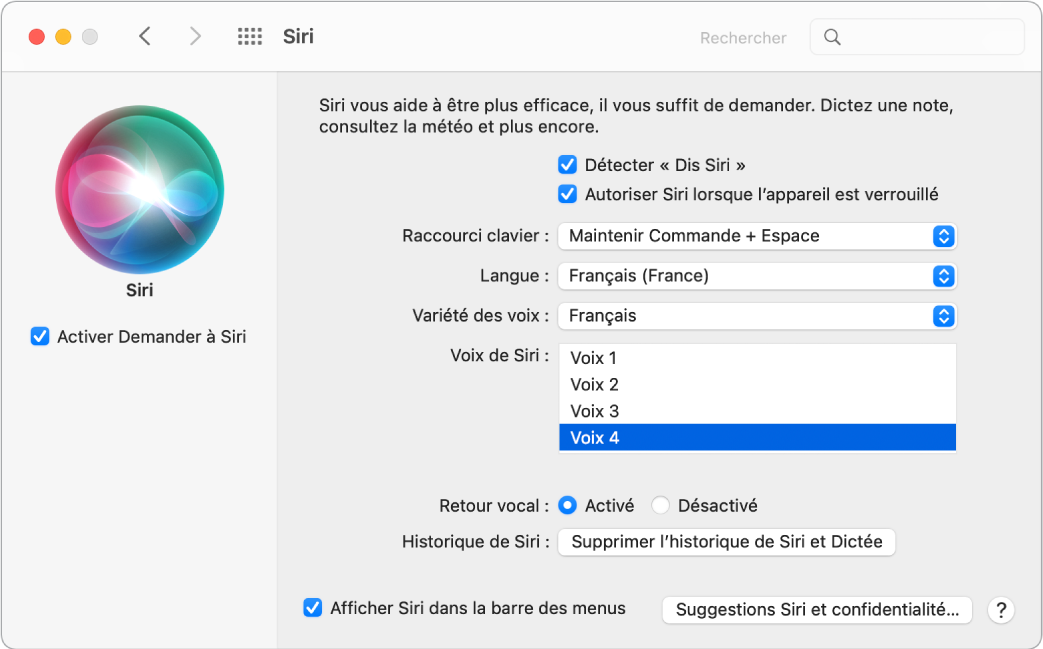Disable "Autoriser Siri lorsque l'appareil est verrouillé"
The width and height of the screenshot is (1043, 649).
click(x=568, y=194)
